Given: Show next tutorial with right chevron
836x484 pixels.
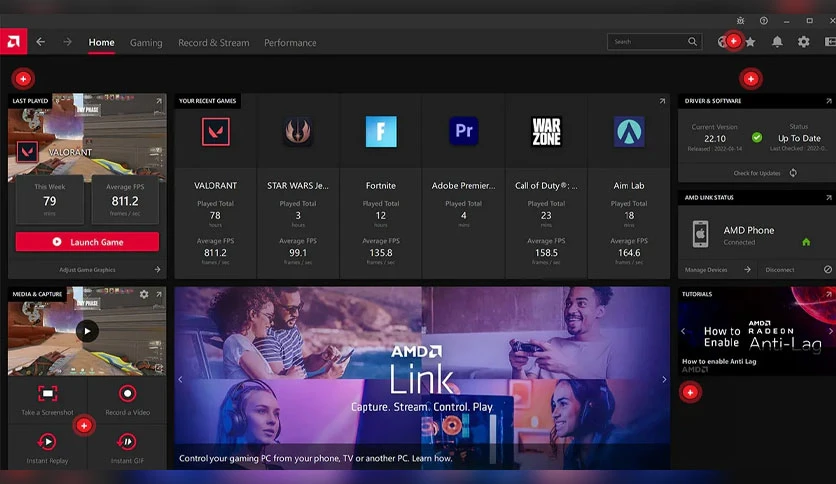Looking at the screenshot, I should [x=830, y=331].
